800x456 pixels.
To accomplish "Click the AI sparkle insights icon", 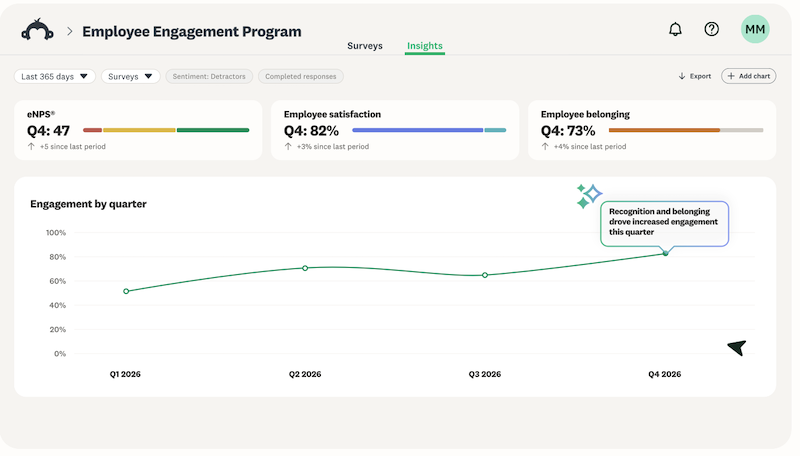I will pos(589,196).
